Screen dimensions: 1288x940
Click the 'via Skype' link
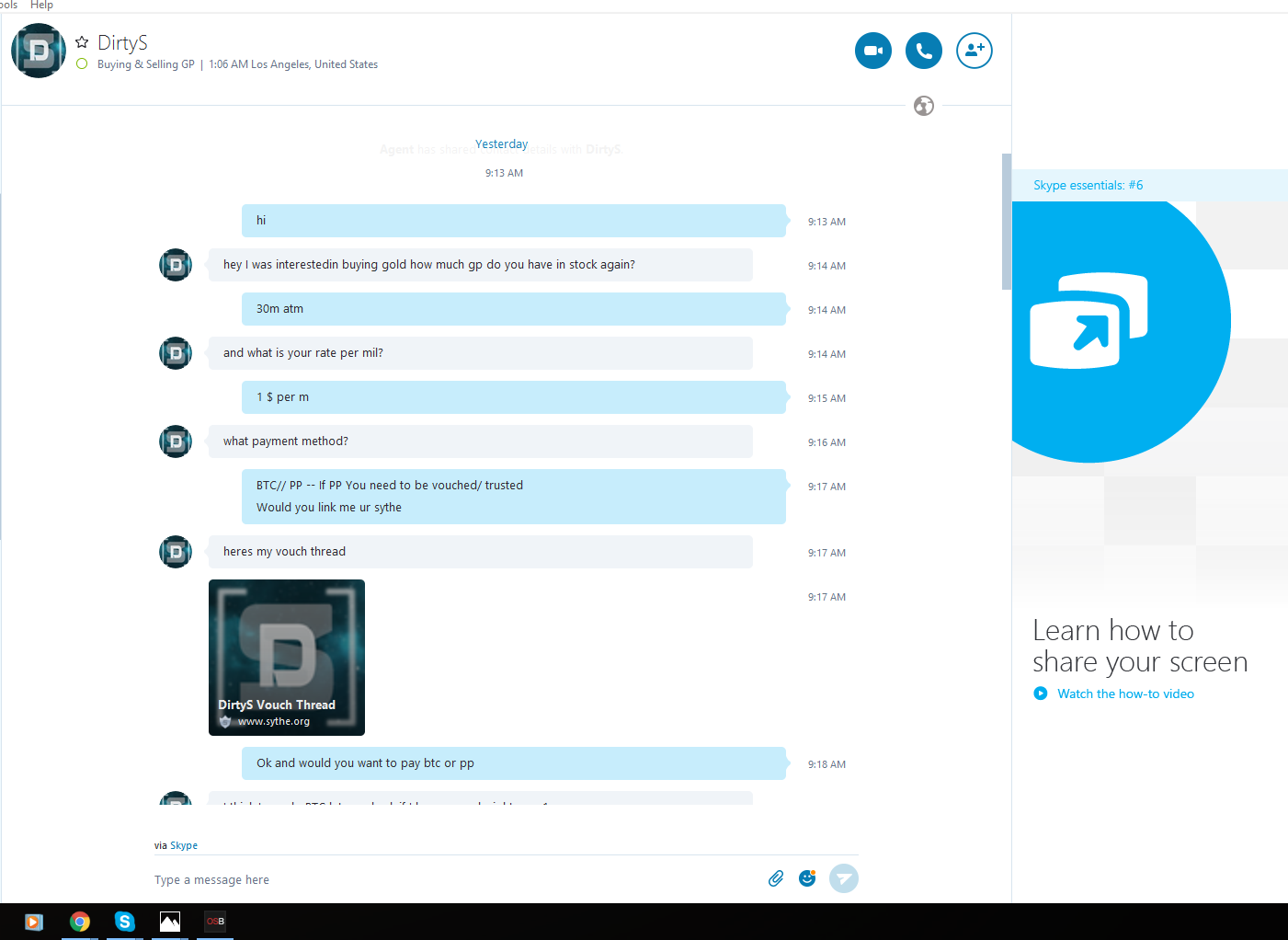pos(184,845)
